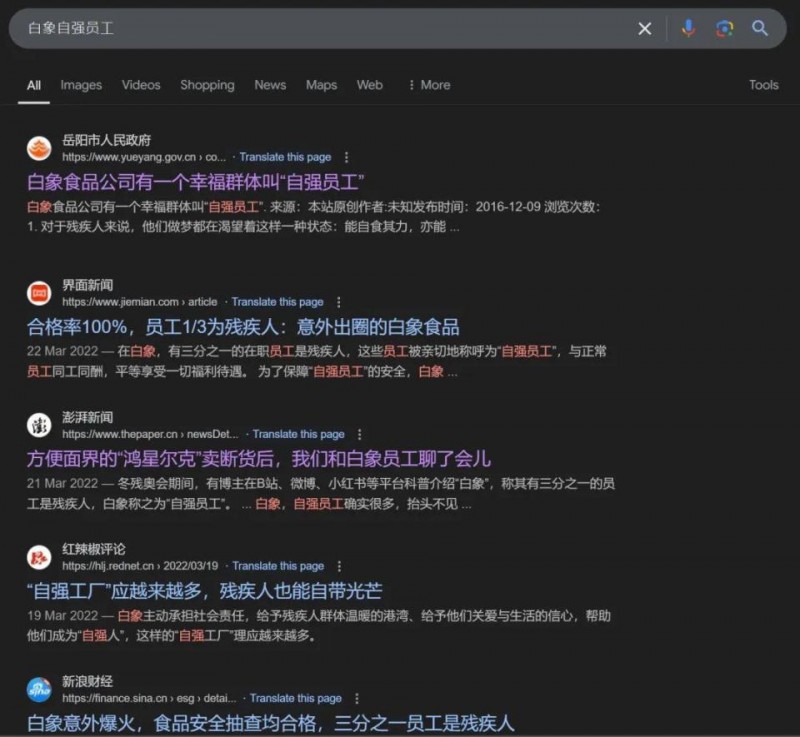800x737 pixels.
Task: Click the 澎湃新闻 site favicon
Action: pos(38,424)
